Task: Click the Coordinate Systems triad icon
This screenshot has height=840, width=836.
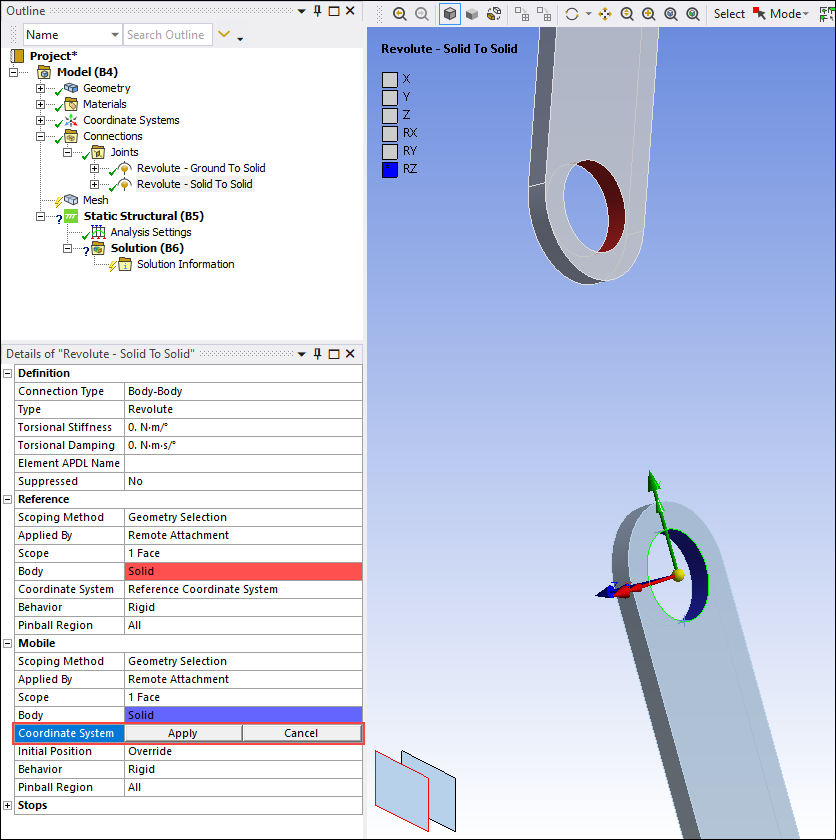Action: pos(71,120)
